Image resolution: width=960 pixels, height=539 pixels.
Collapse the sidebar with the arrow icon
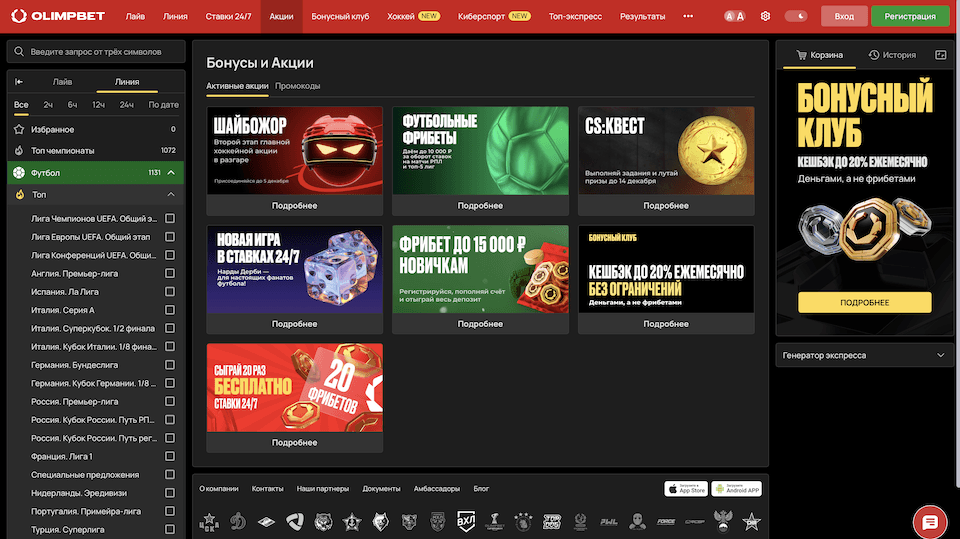(19, 82)
